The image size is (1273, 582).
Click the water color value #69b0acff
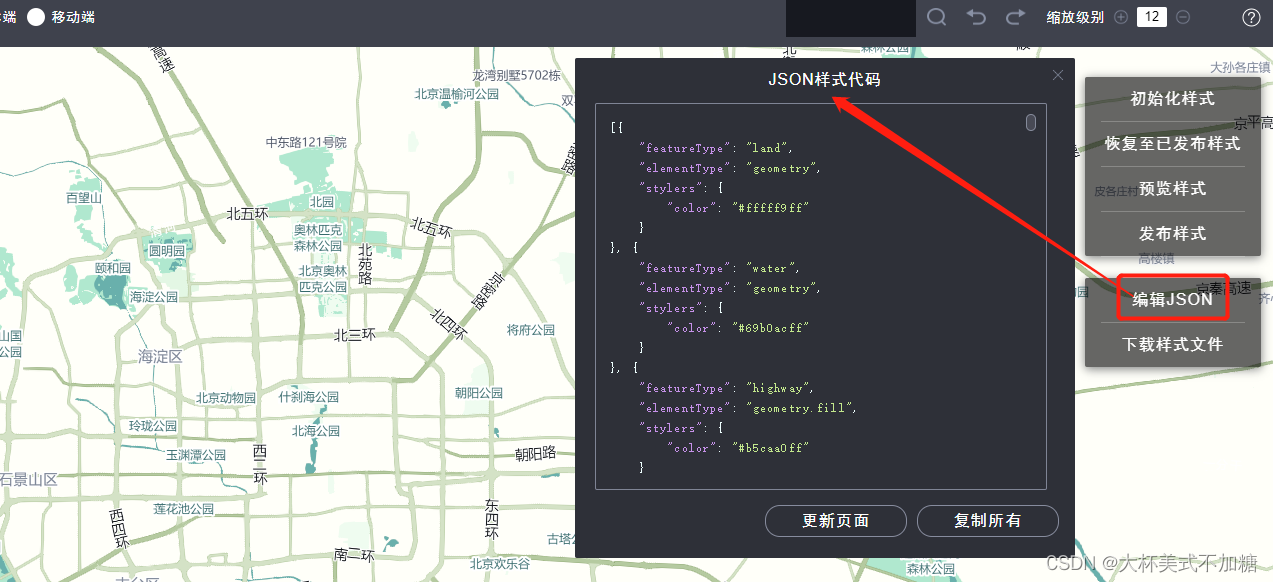(769, 328)
